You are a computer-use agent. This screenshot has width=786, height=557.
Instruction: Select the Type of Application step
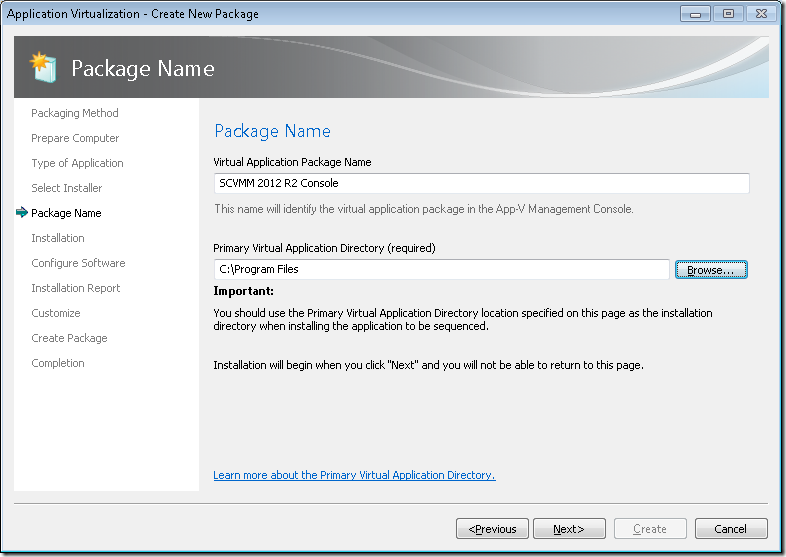(77, 163)
